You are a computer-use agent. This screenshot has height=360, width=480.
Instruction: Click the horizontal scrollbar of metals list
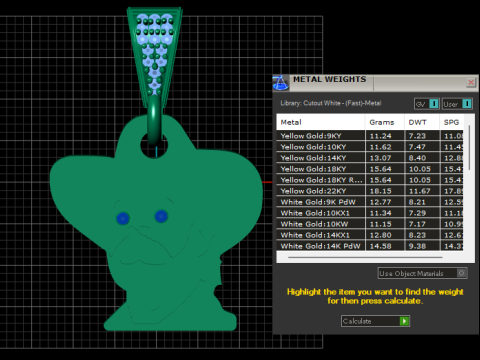pos(365,257)
